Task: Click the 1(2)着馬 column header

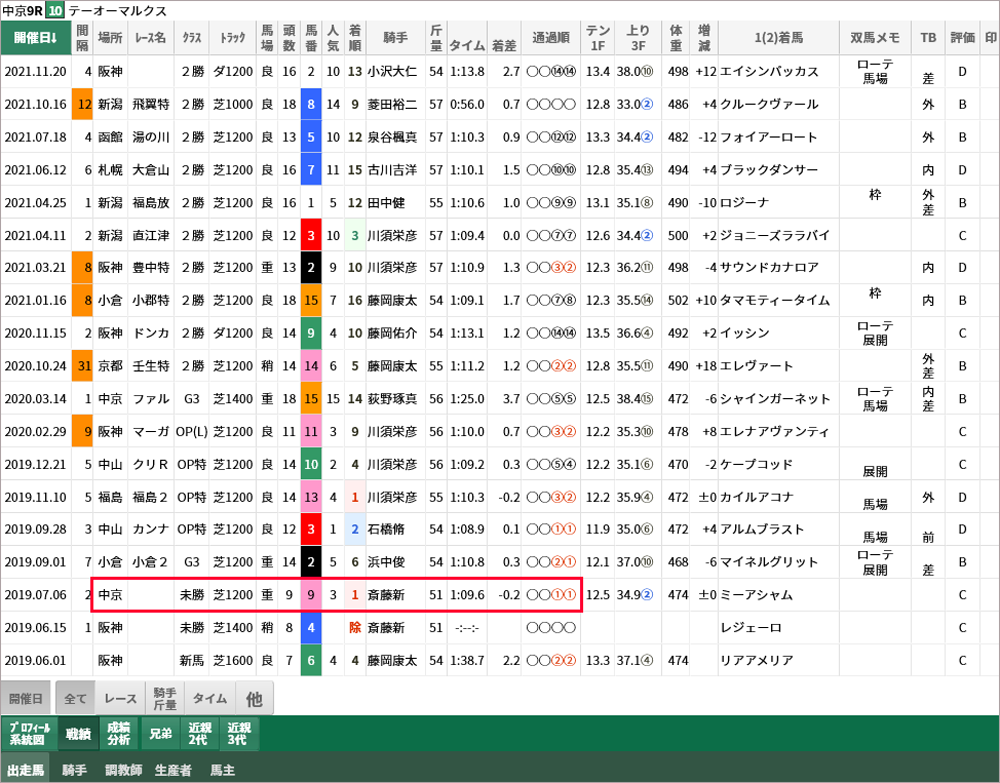Action: pyautogui.click(x=779, y=38)
